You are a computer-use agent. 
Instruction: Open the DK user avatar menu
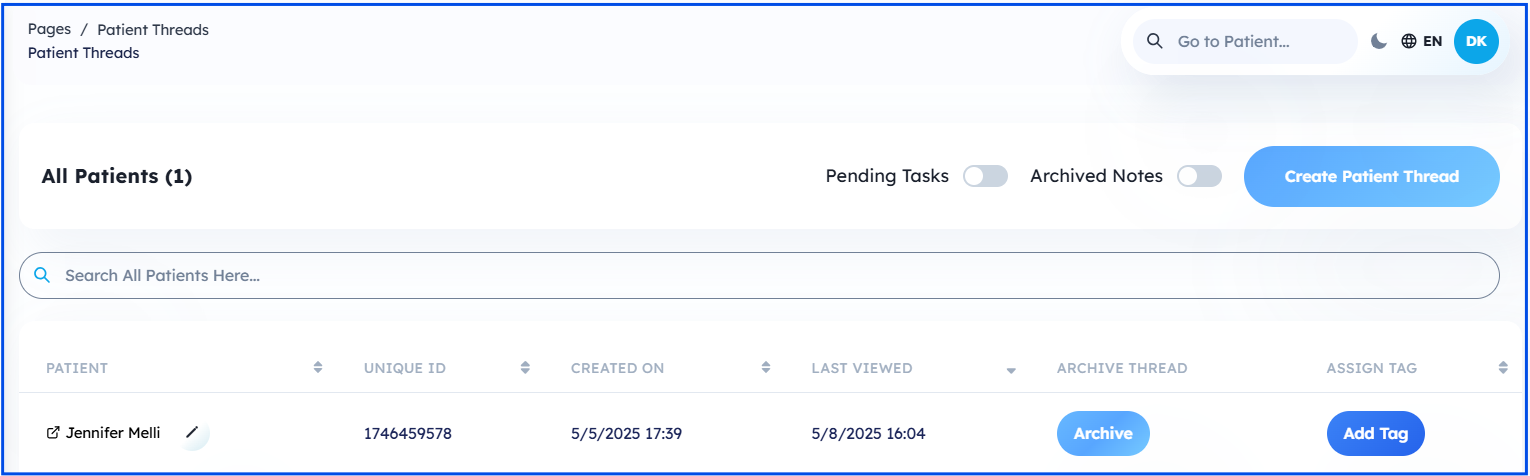click(1476, 41)
